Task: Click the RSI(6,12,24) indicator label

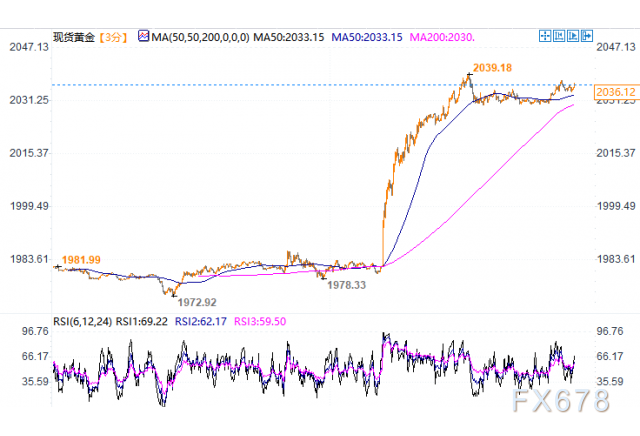Action: pos(82,322)
